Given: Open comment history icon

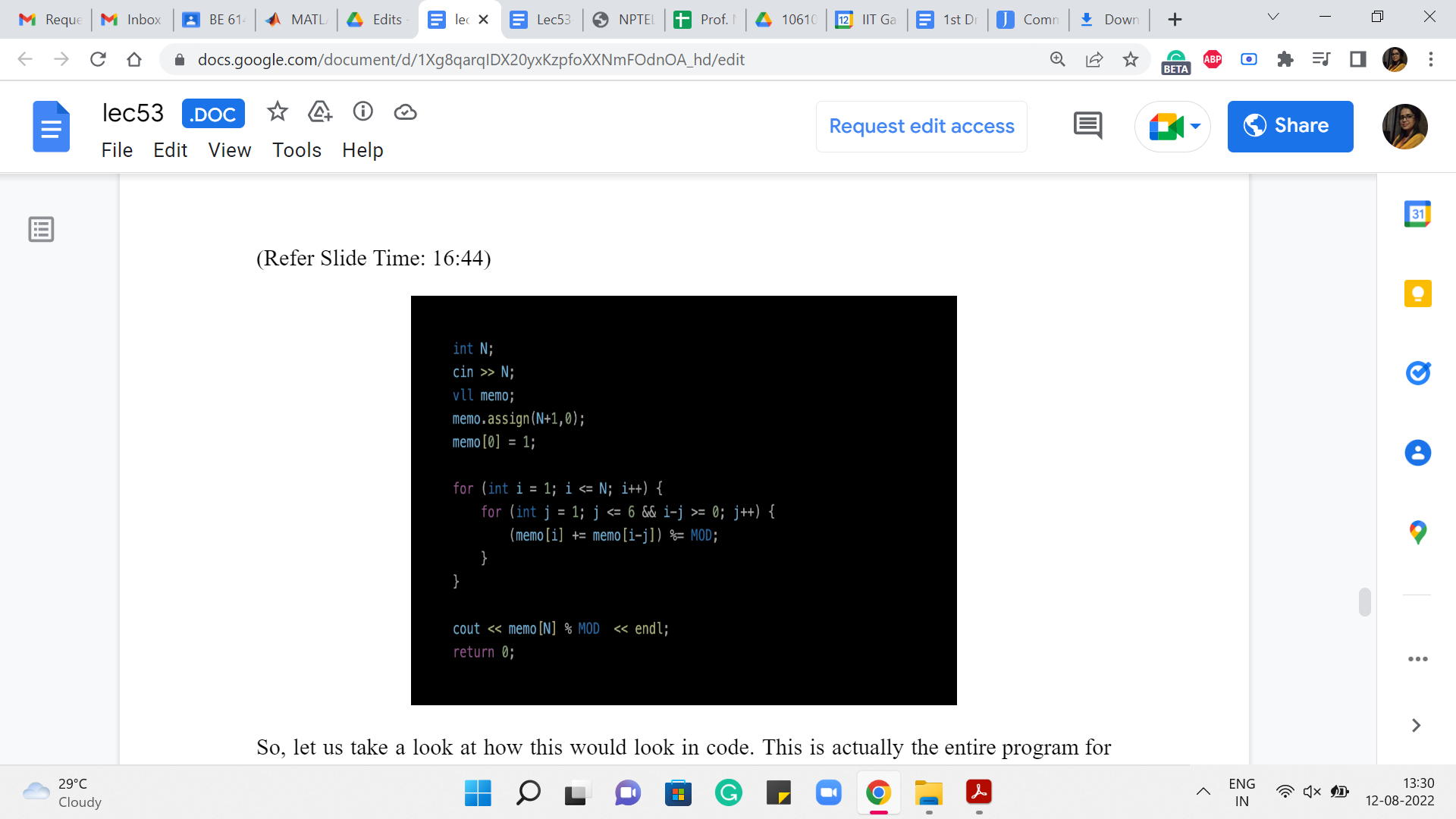Looking at the screenshot, I should (x=1087, y=126).
